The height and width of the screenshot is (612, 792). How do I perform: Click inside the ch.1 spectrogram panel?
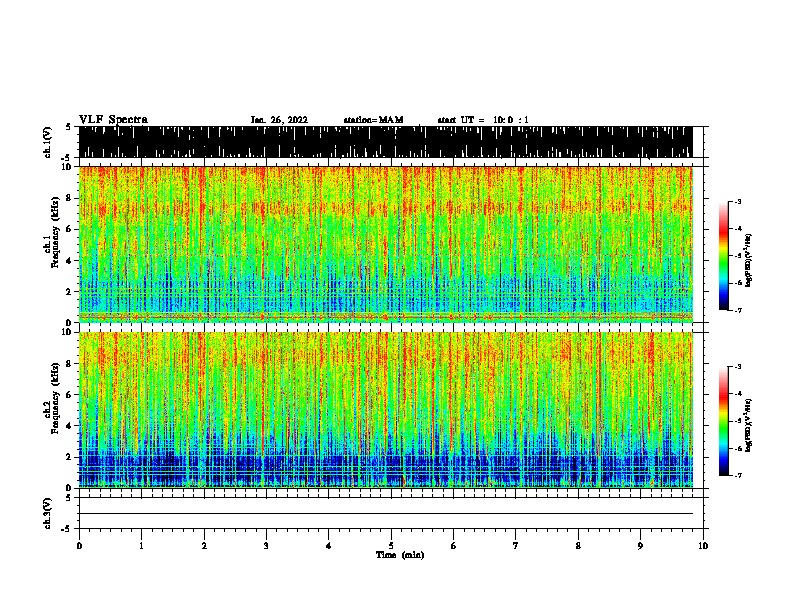click(x=385, y=244)
